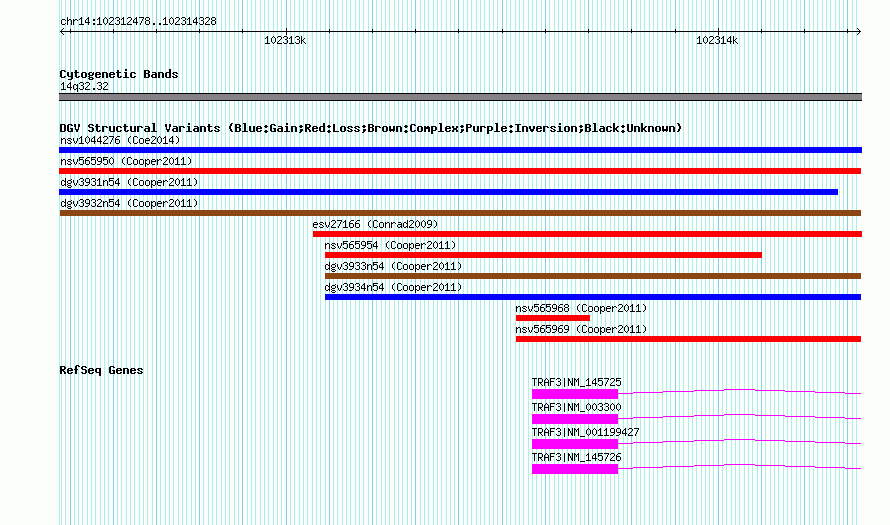The width and height of the screenshot is (890, 525).
Task: Select the blue dgv3934n54 gain bar
Action: pyautogui.click(x=593, y=297)
